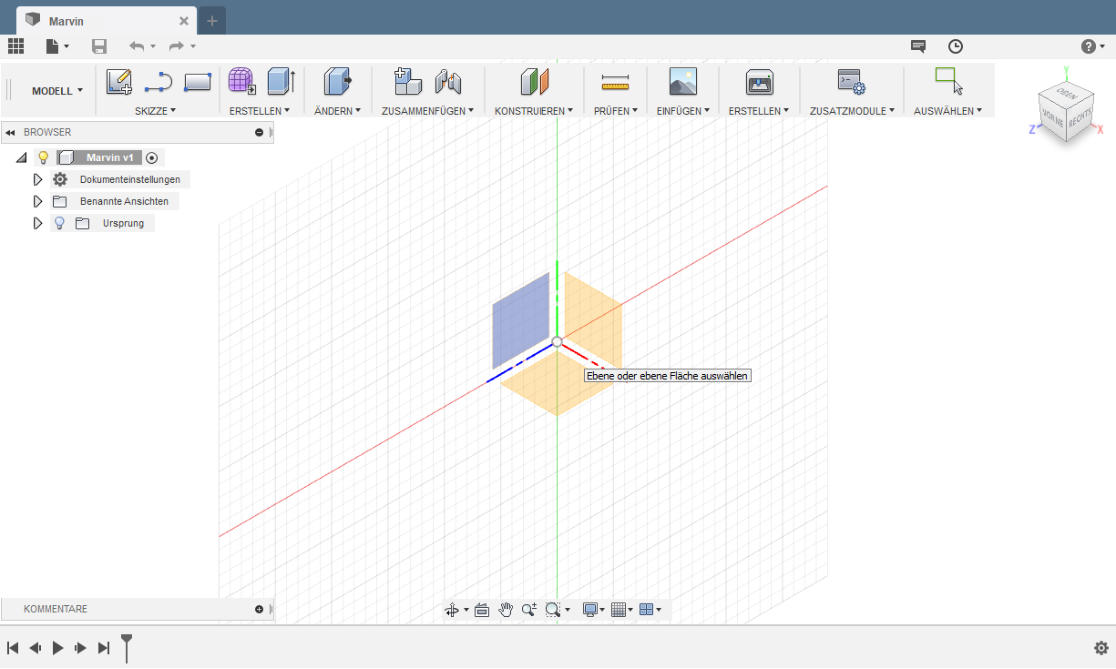Select the Extrude tool
This screenshot has height=669, width=1116.
pos(281,82)
